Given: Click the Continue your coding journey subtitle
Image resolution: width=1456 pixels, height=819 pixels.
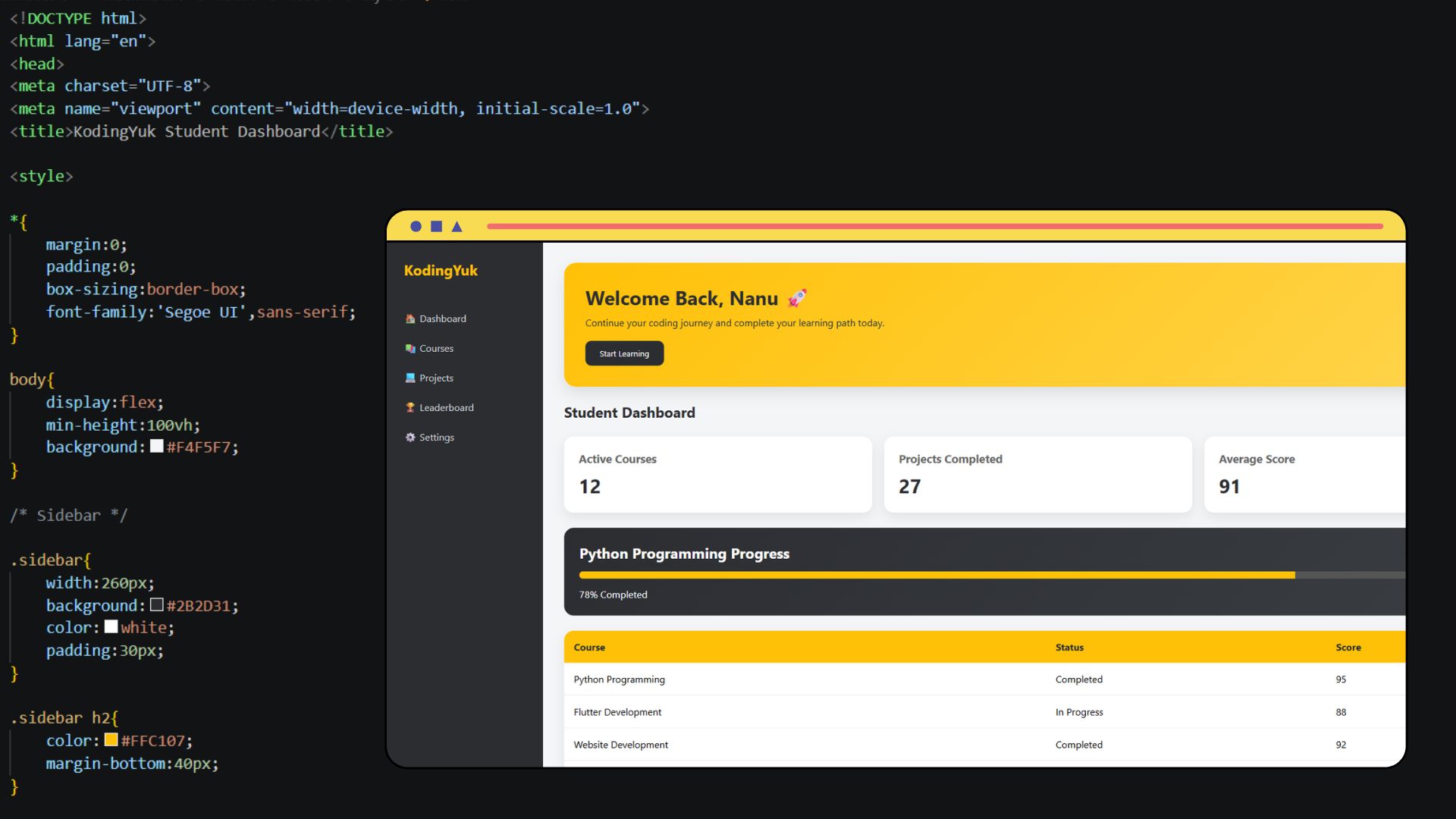Looking at the screenshot, I should coord(734,323).
